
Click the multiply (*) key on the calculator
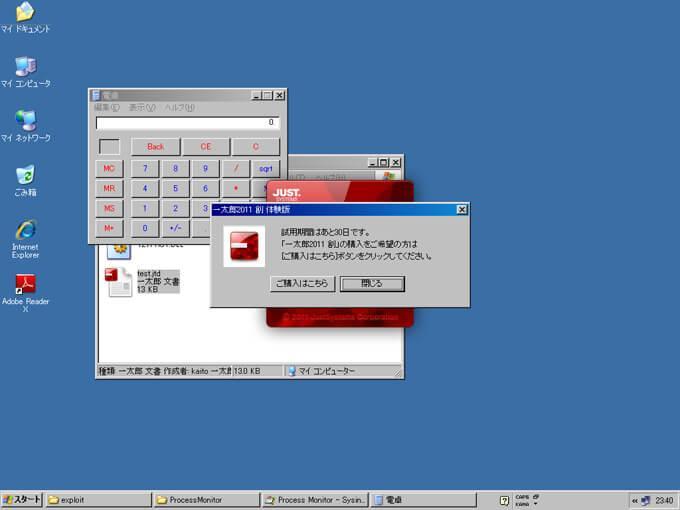pos(235,188)
